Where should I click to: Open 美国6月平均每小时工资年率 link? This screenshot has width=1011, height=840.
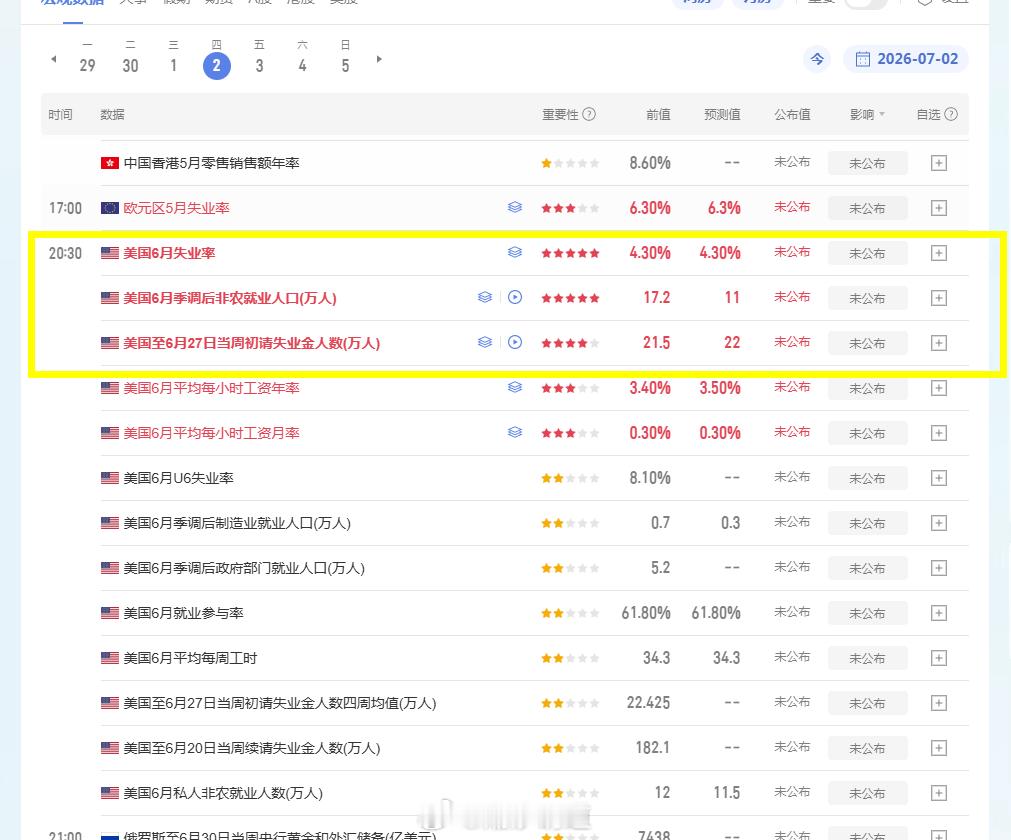(x=211, y=388)
